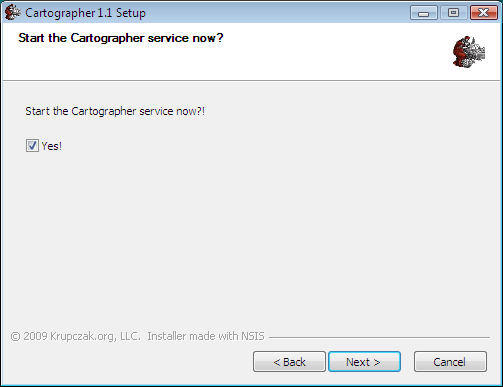Uncheck the Yes! checkbox
This screenshot has width=503, height=387.
click(x=32, y=146)
